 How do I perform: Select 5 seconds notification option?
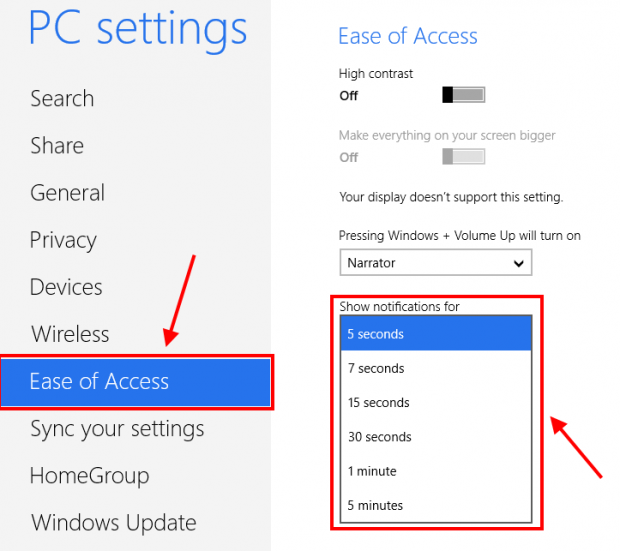point(436,333)
